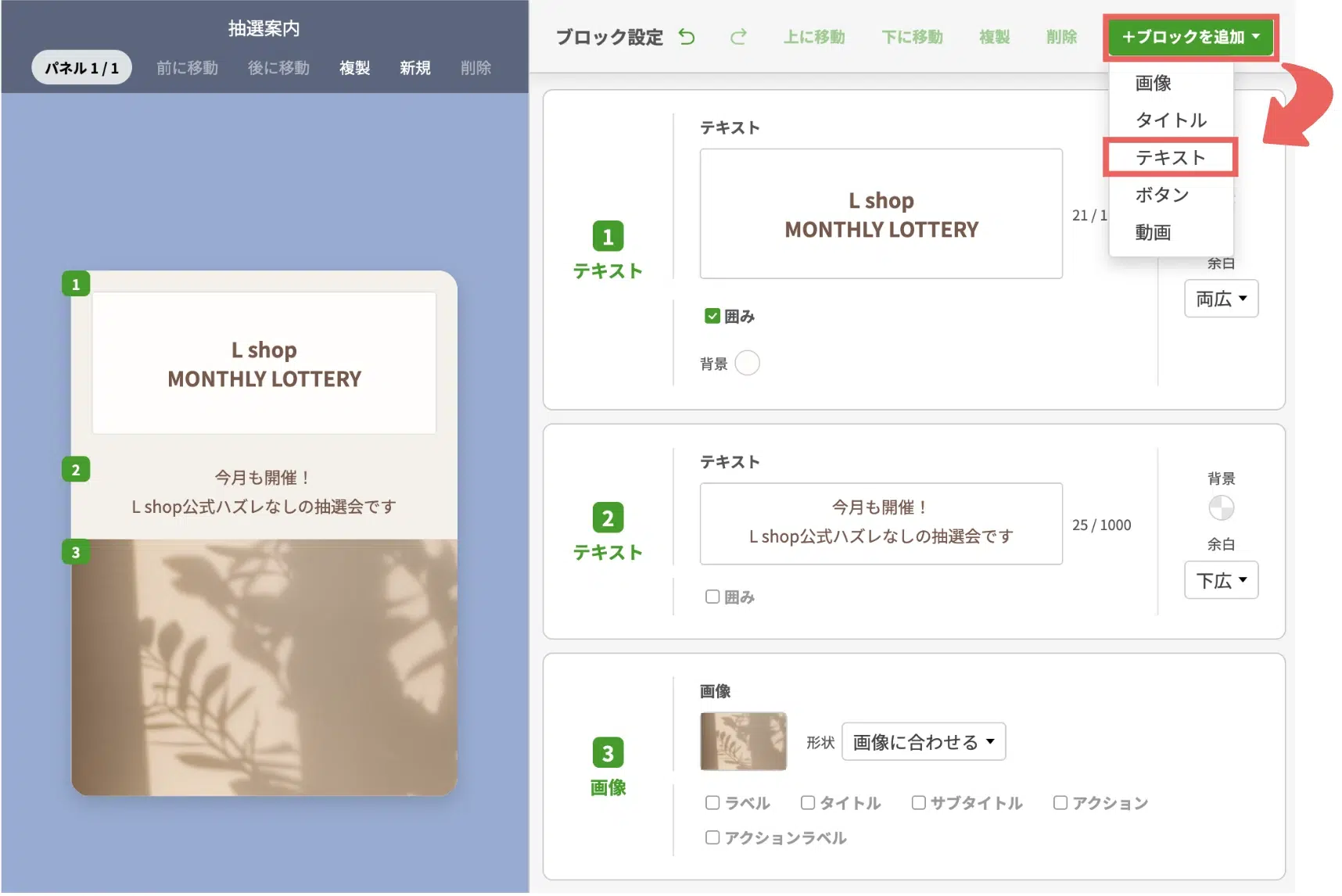Click the L shop MONTHLY LOTTERY text field
The height and width of the screenshot is (896, 1342).
tap(881, 213)
